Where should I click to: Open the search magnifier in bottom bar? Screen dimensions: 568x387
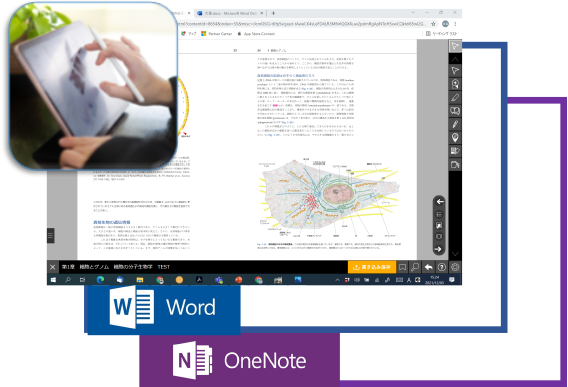click(x=415, y=267)
